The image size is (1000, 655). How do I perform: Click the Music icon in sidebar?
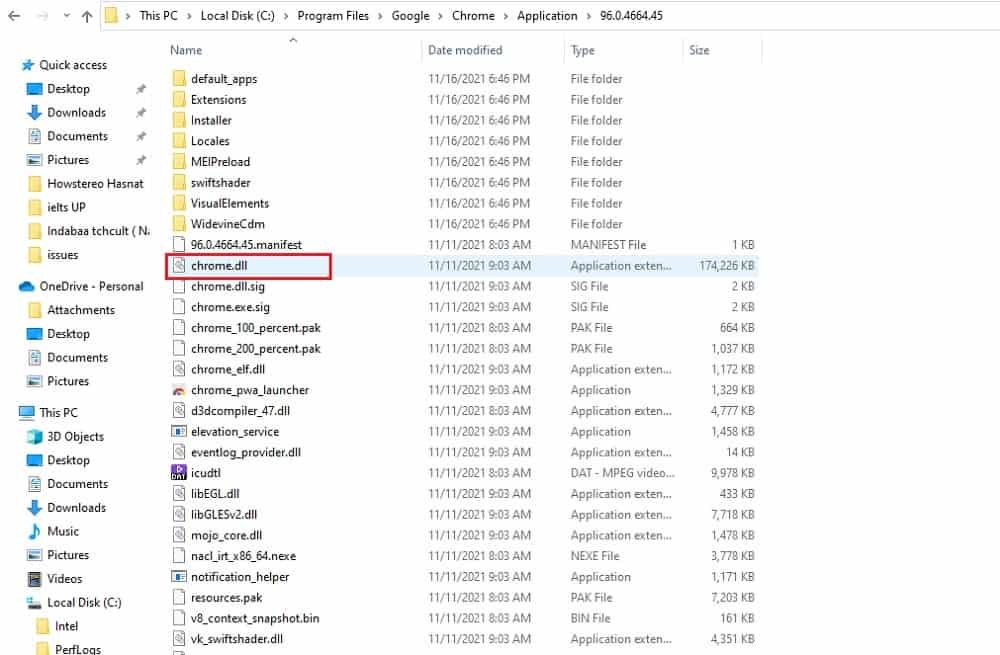(x=34, y=531)
